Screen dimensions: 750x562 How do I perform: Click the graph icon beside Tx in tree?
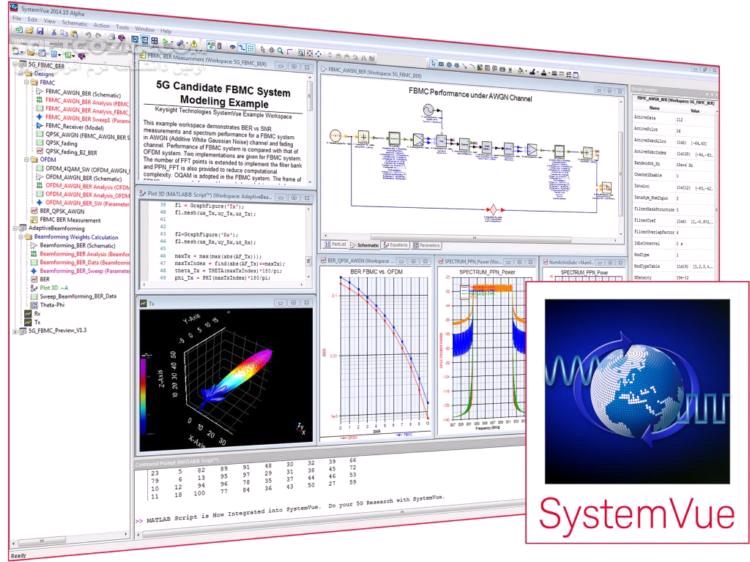pyautogui.click(x=28, y=322)
